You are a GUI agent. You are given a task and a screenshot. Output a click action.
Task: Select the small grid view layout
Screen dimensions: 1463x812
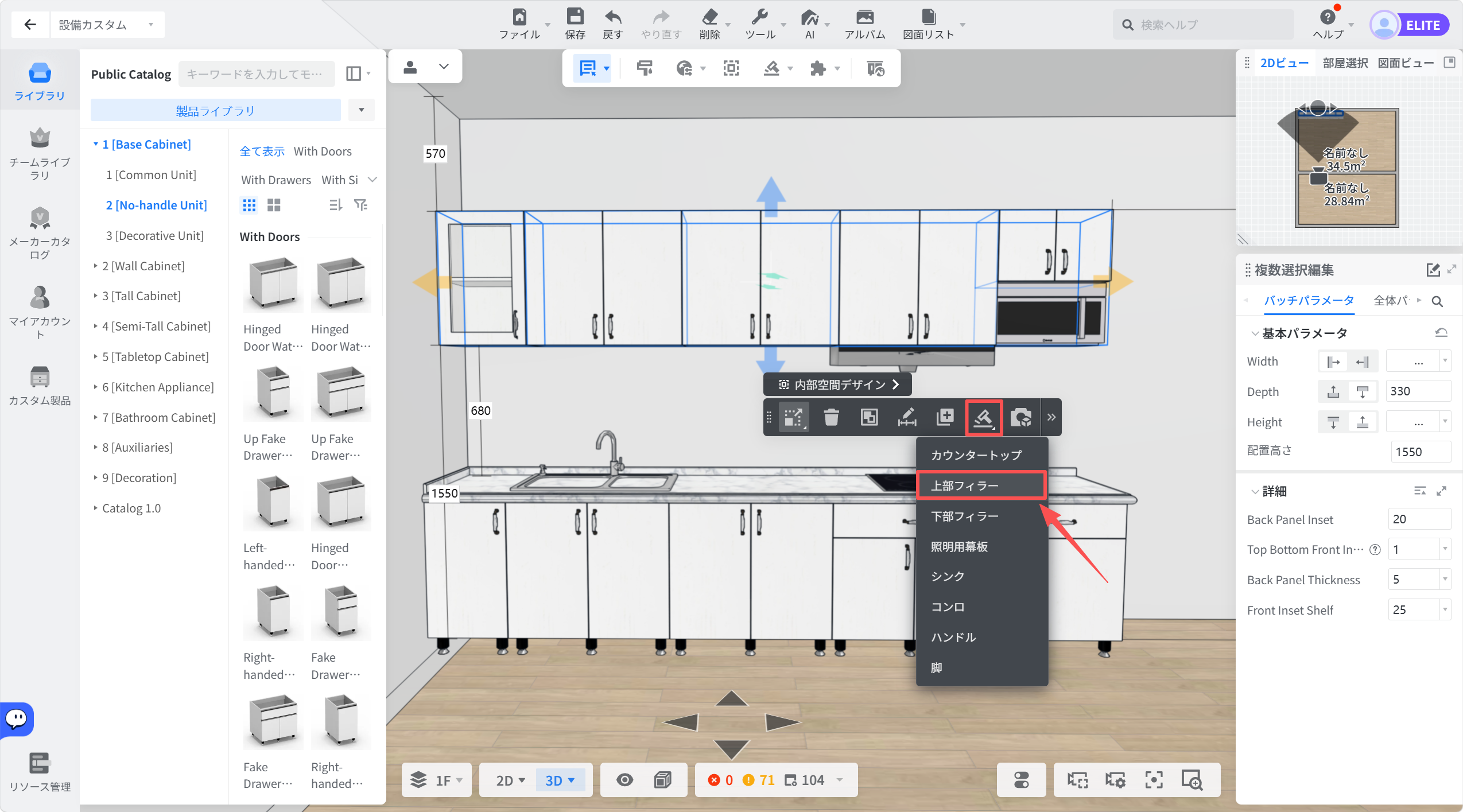tap(249, 205)
